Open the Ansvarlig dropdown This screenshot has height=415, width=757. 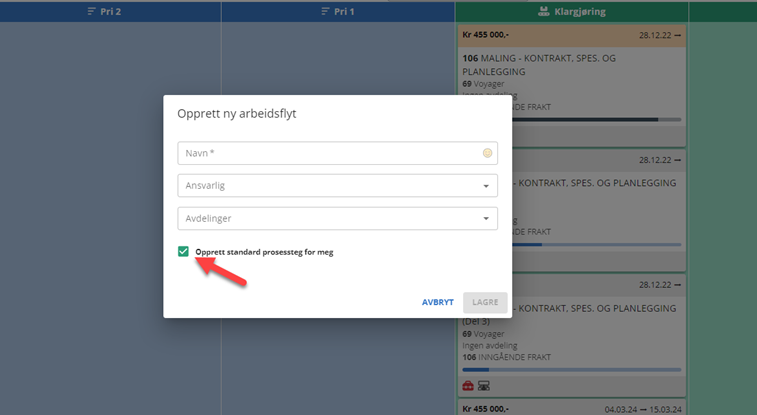coord(337,186)
